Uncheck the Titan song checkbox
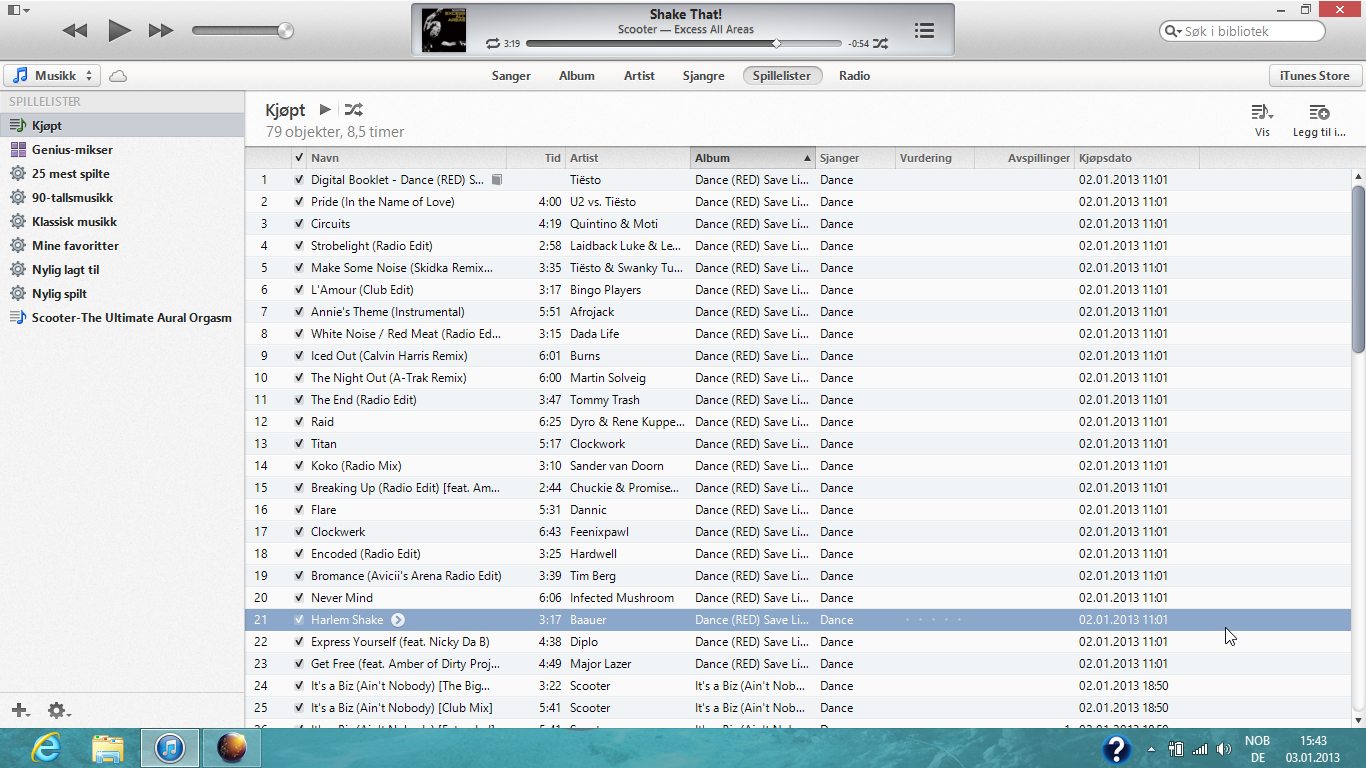This screenshot has width=1366, height=768. (299, 444)
